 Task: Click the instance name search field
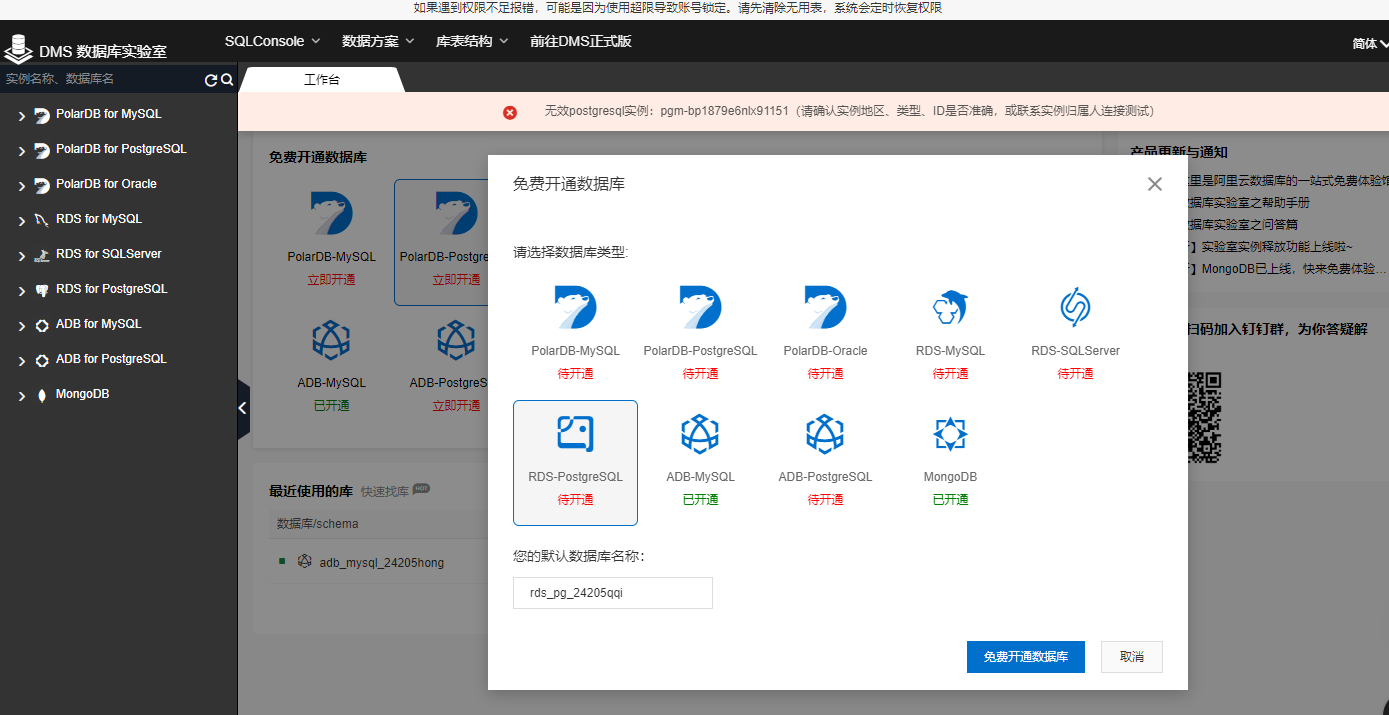[102, 79]
